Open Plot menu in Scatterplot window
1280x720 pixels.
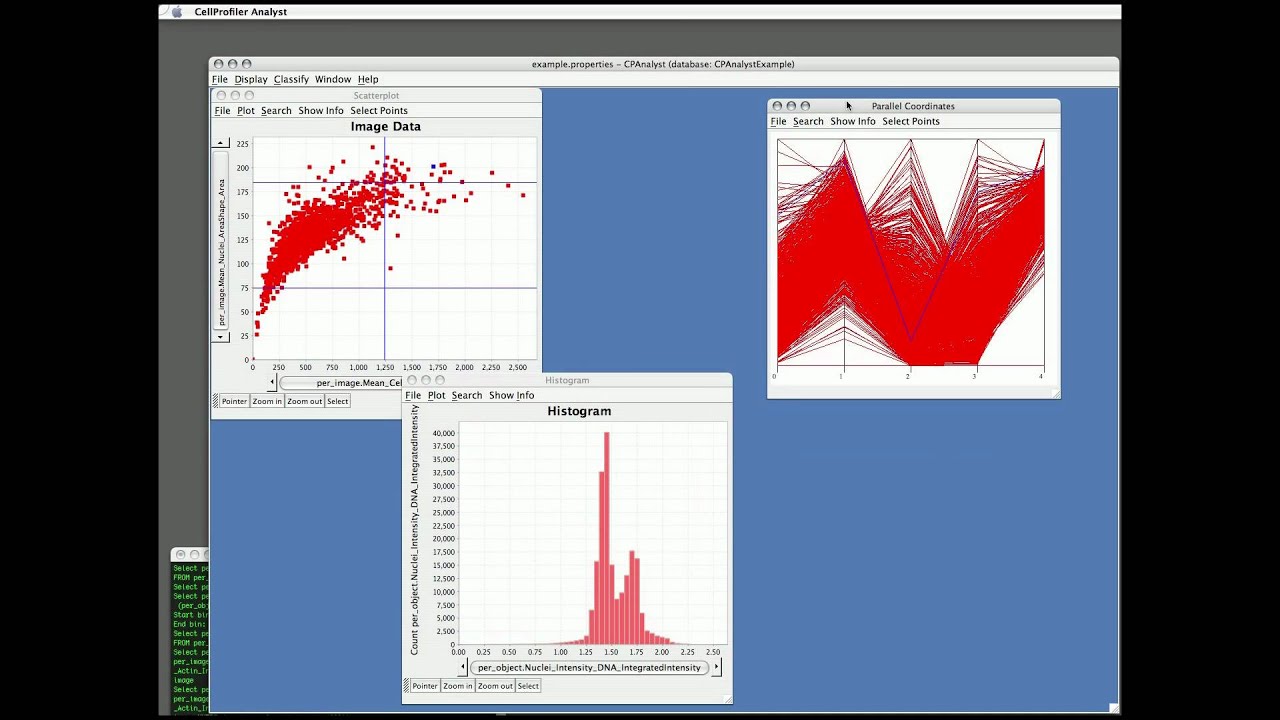[246, 111]
